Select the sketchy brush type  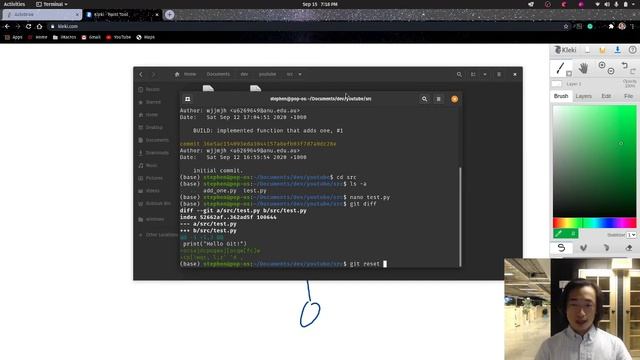607,248
